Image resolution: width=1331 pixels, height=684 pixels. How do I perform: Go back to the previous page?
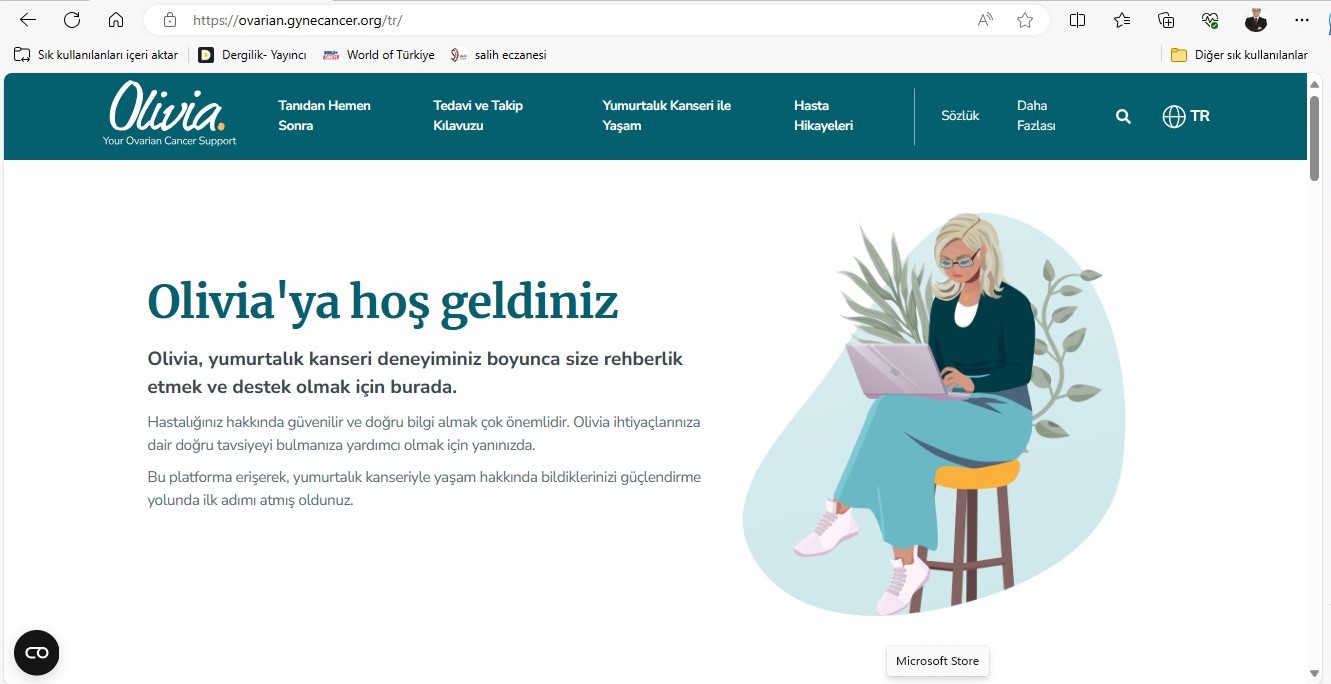(x=28, y=20)
